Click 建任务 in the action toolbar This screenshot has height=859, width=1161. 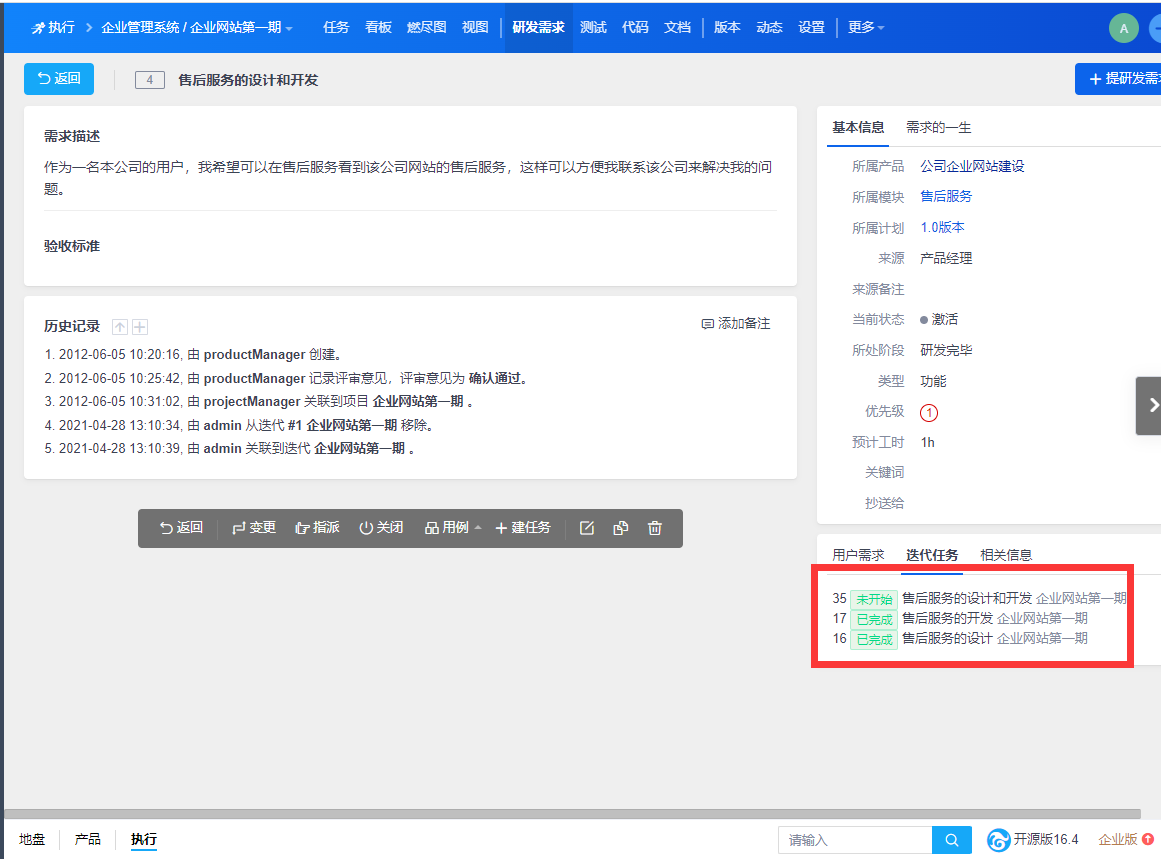pyautogui.click(x=523, y=528)
